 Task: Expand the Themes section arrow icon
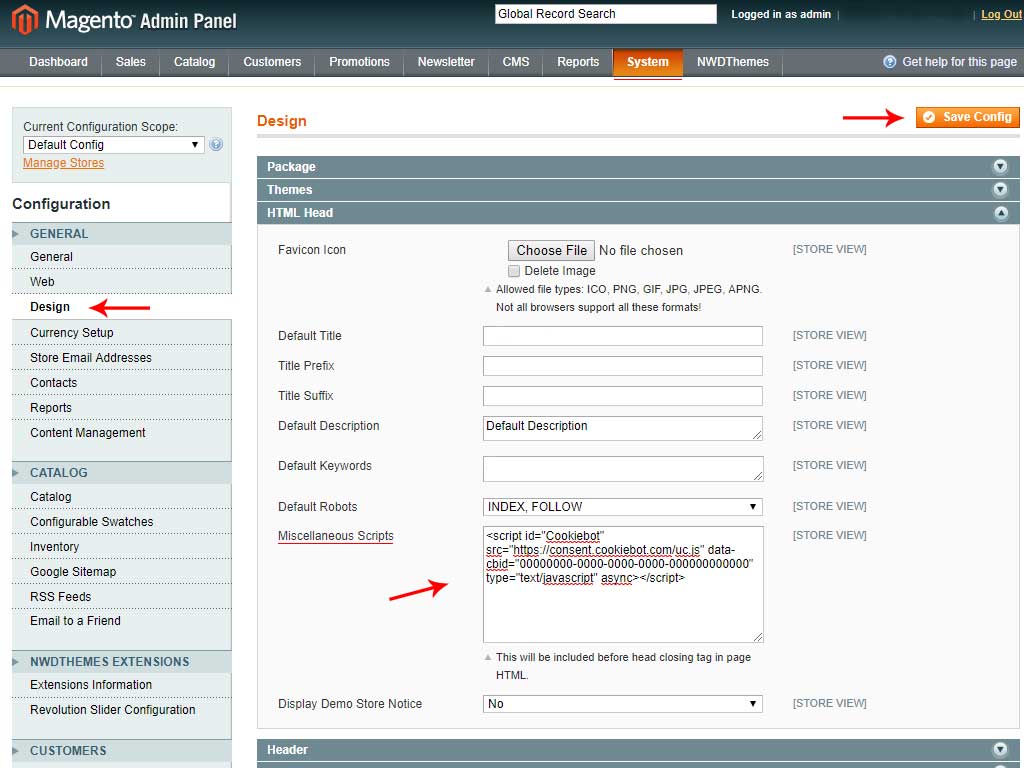[1000, 189]
